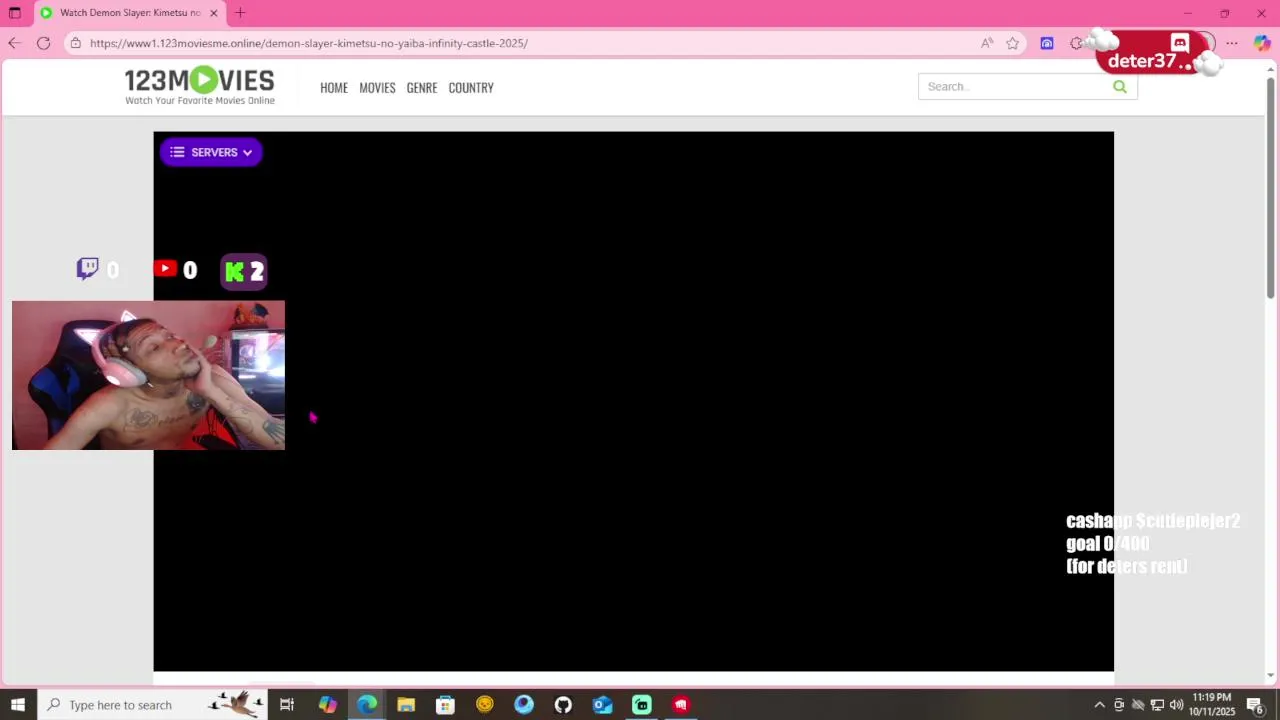Open the teal taskbar app icon
Image resolution: width=1280 pixels, height=720 pixels.
[642, 705]
